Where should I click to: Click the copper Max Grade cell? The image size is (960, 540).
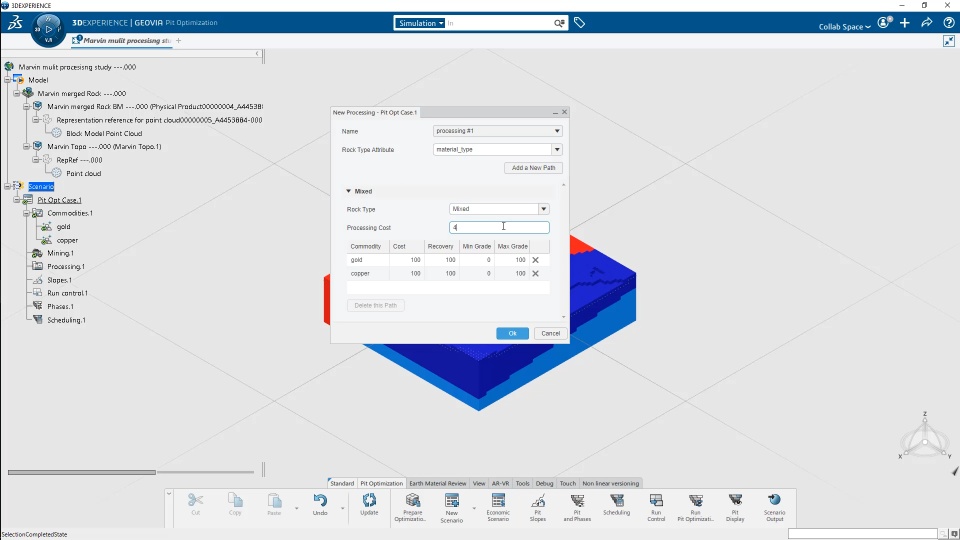pos(512,274)
